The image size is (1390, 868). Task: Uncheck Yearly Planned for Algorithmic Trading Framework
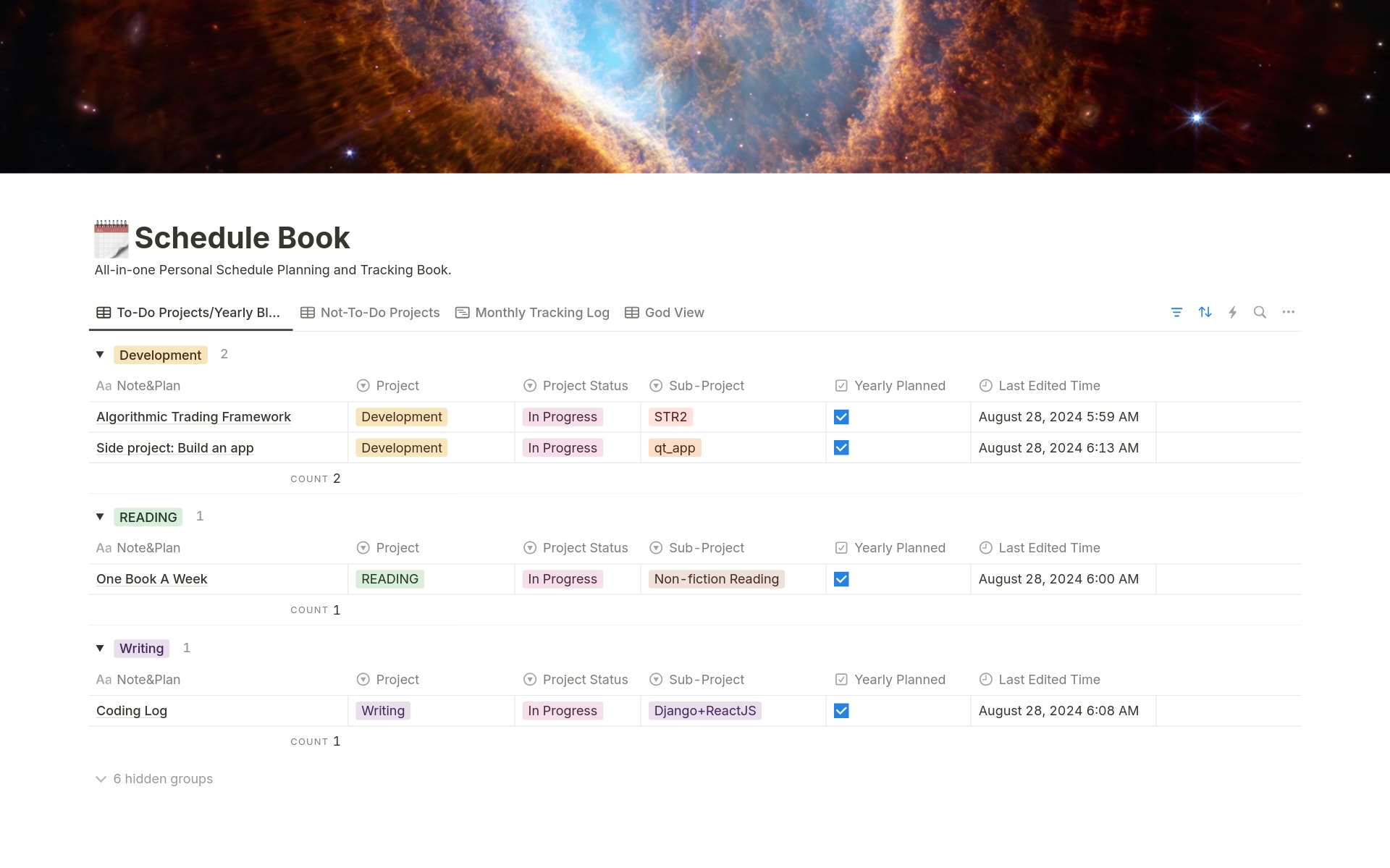coord(841,416)
